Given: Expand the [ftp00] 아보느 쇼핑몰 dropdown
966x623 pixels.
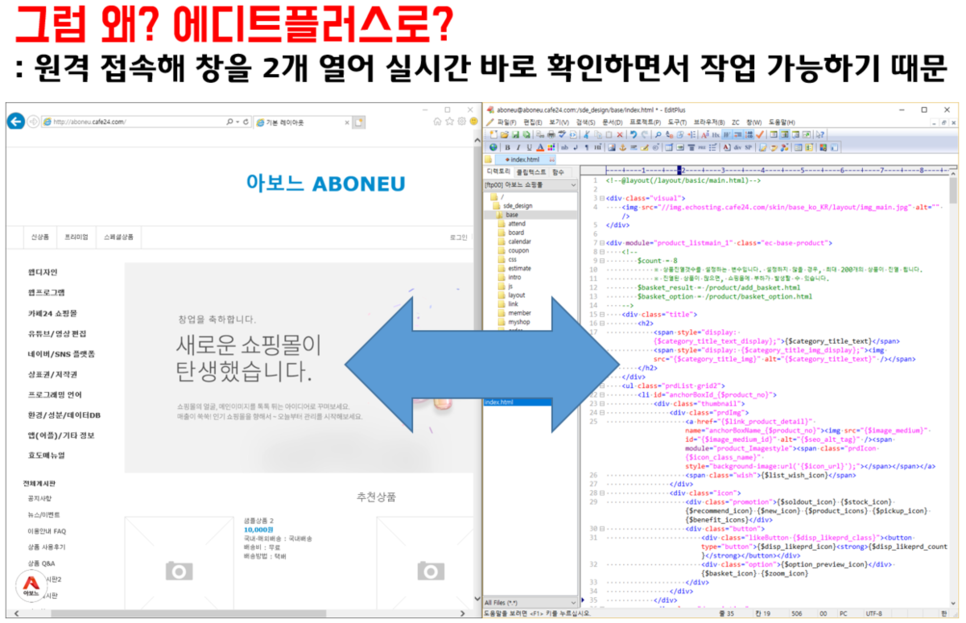Looking at the screenshot, I should coord(573,185).
